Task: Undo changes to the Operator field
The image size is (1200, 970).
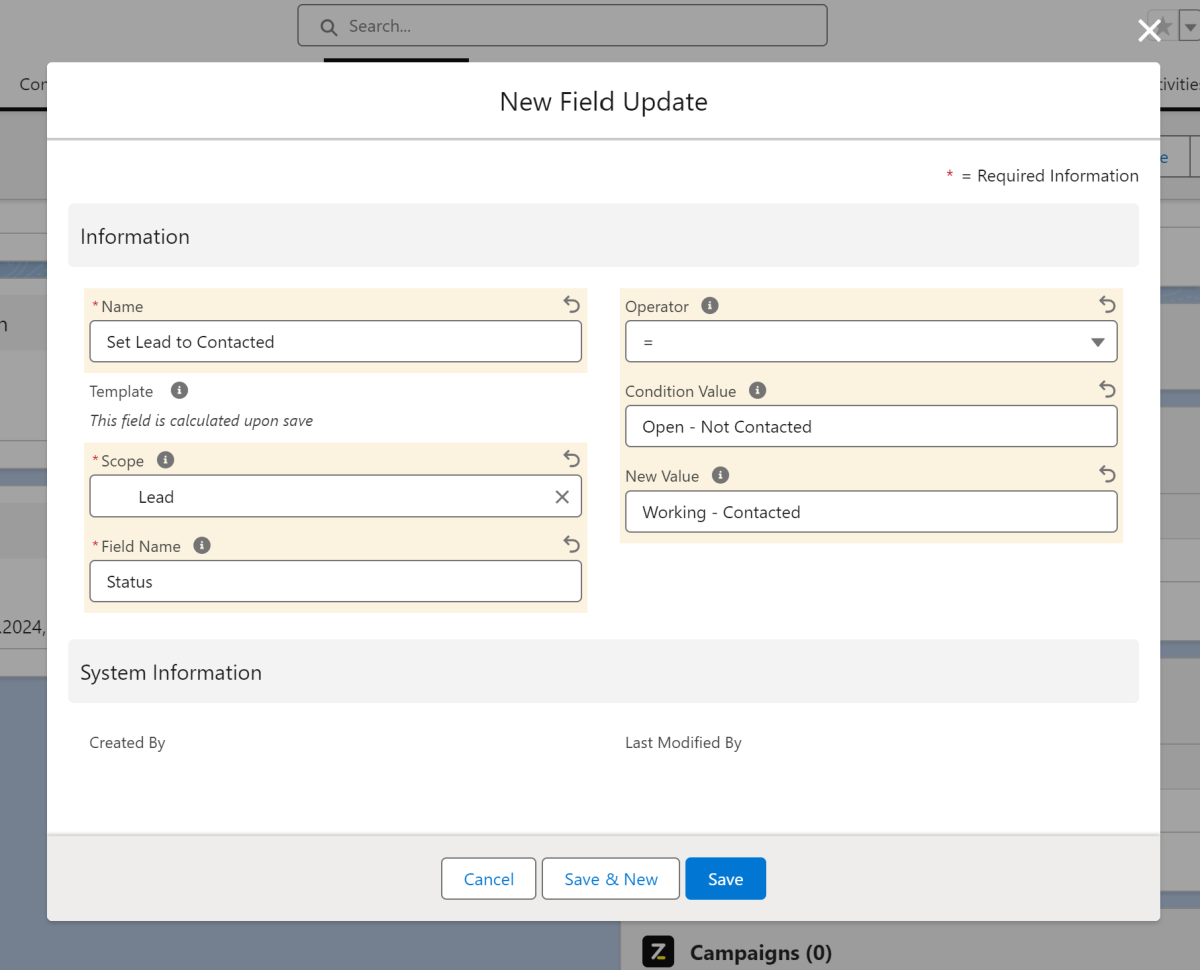Action: (x=1107, y=304)
